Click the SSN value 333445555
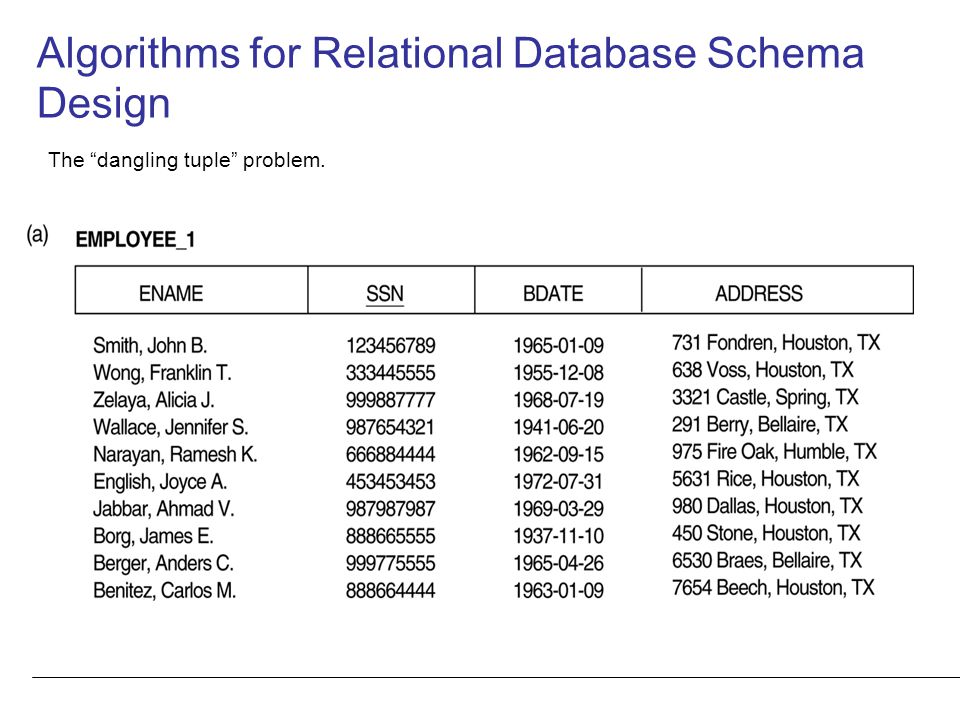The width and height of the screenshot is (960, 720). point(390,372)
